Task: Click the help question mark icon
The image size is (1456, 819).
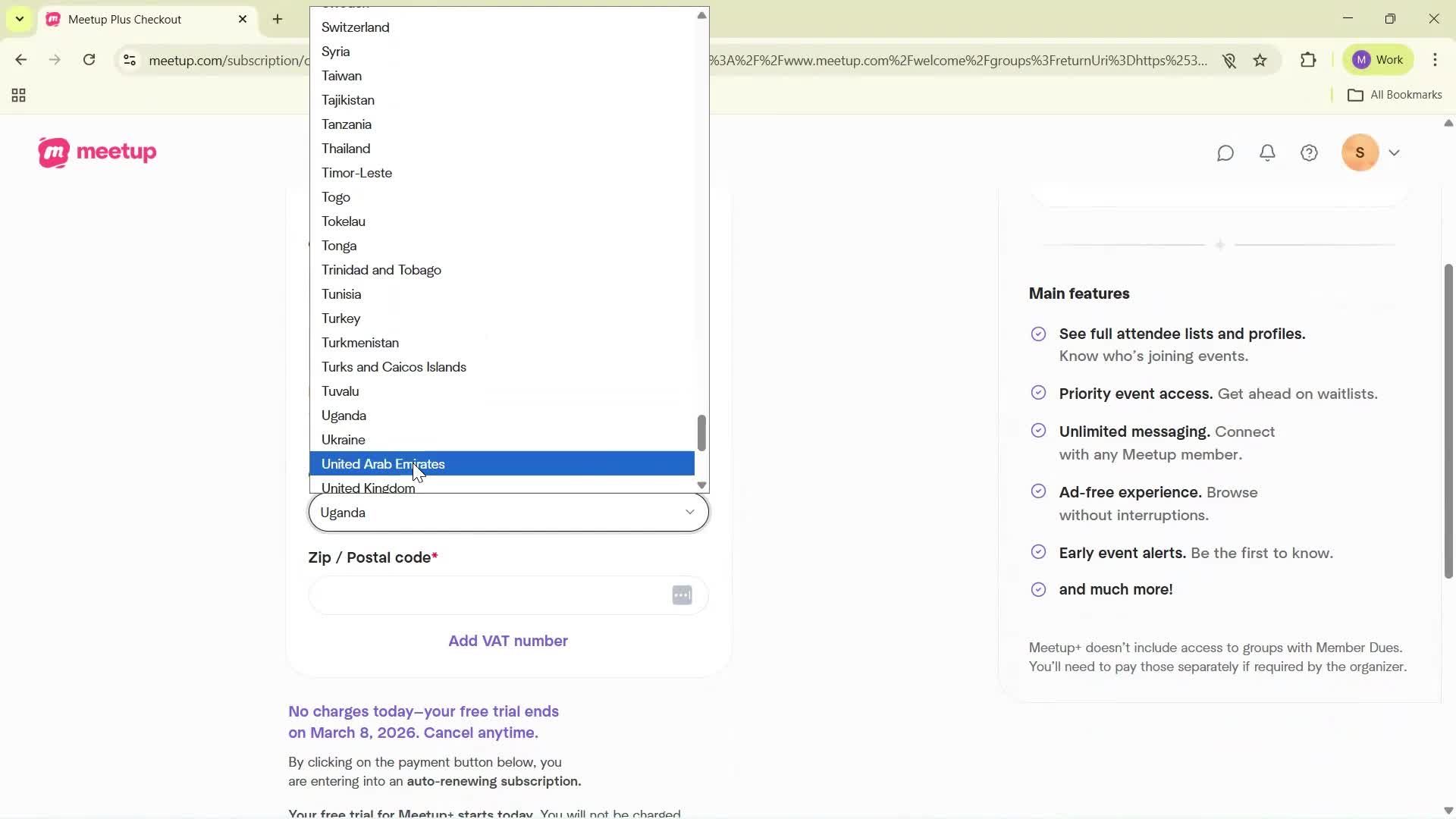Action: (x=1310, y=152)
